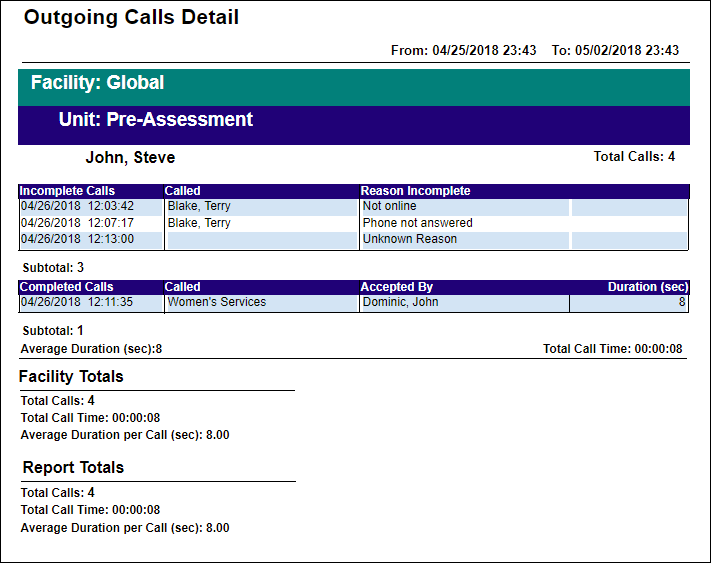
Task: Select timestamp 04/26/2018 12:03:42
Action: tap(78, 206)
